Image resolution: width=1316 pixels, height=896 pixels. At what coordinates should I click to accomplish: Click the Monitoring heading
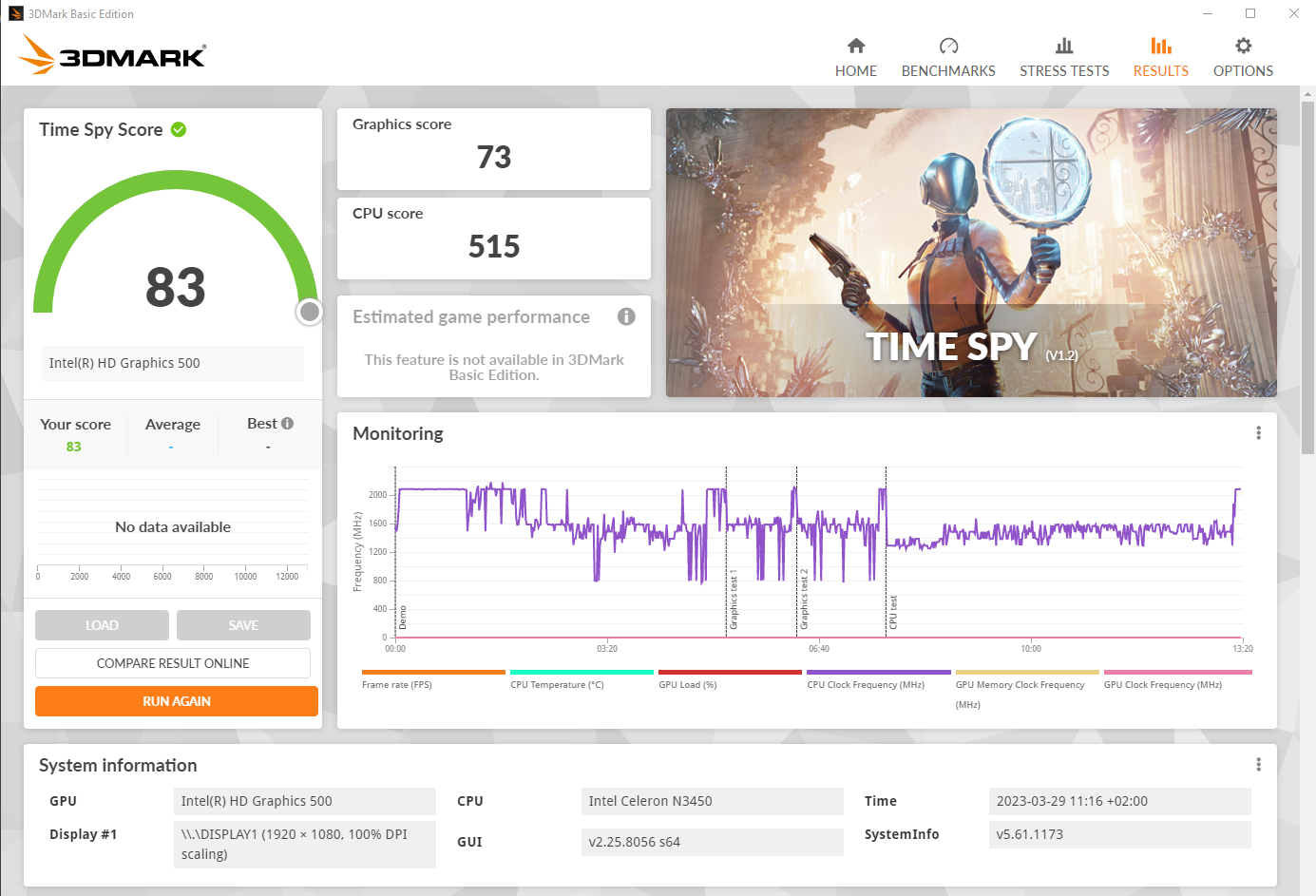tap(398, 434)
